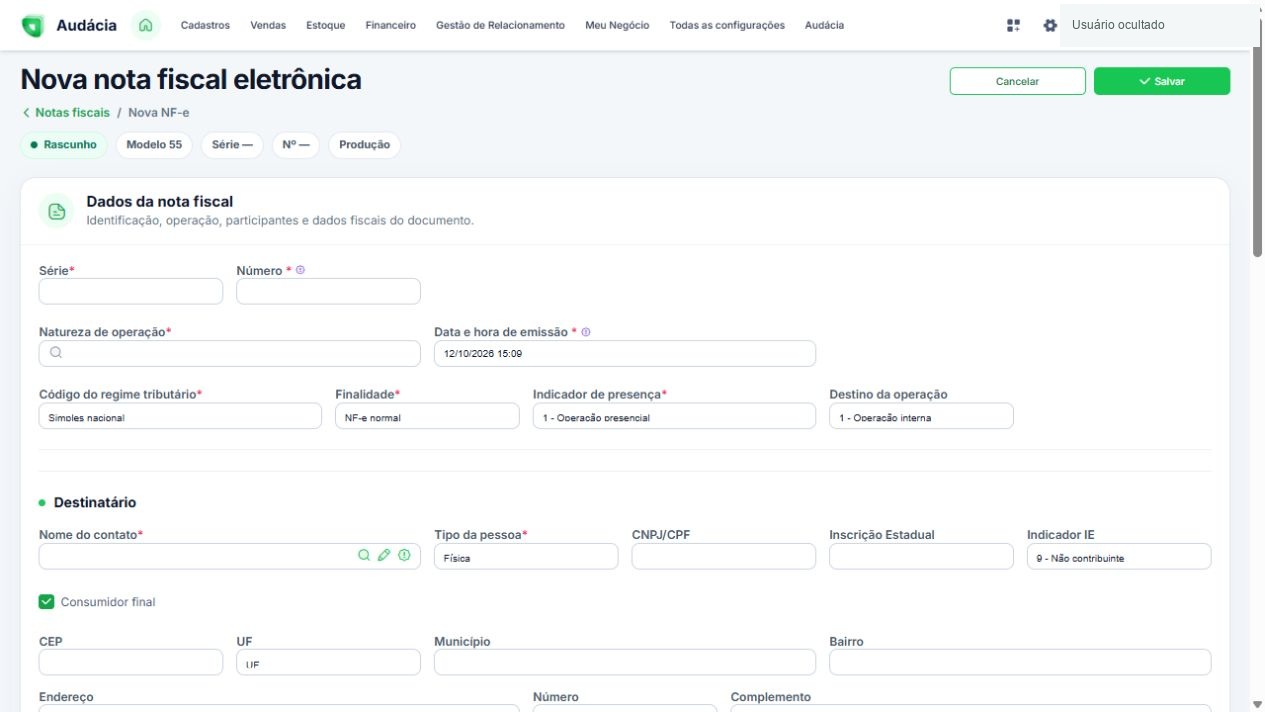Expand the Tipo da pessoa dropdown

tap(526, 557)
